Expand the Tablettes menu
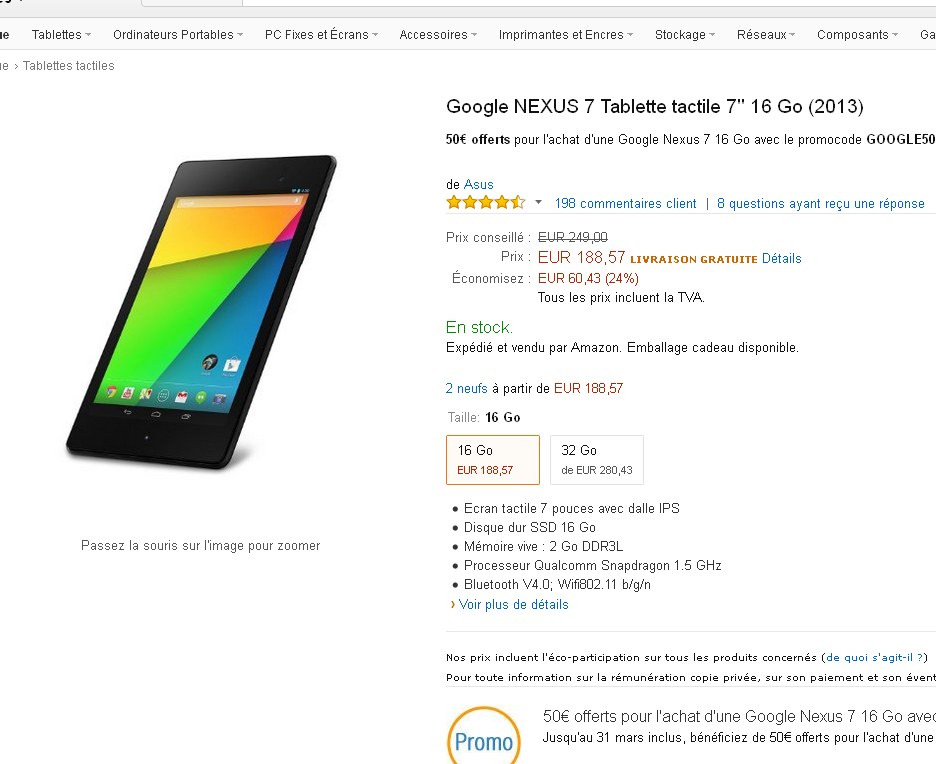This screenshot has width=936, height=764. pyautogui.click(x=61, y=35)
